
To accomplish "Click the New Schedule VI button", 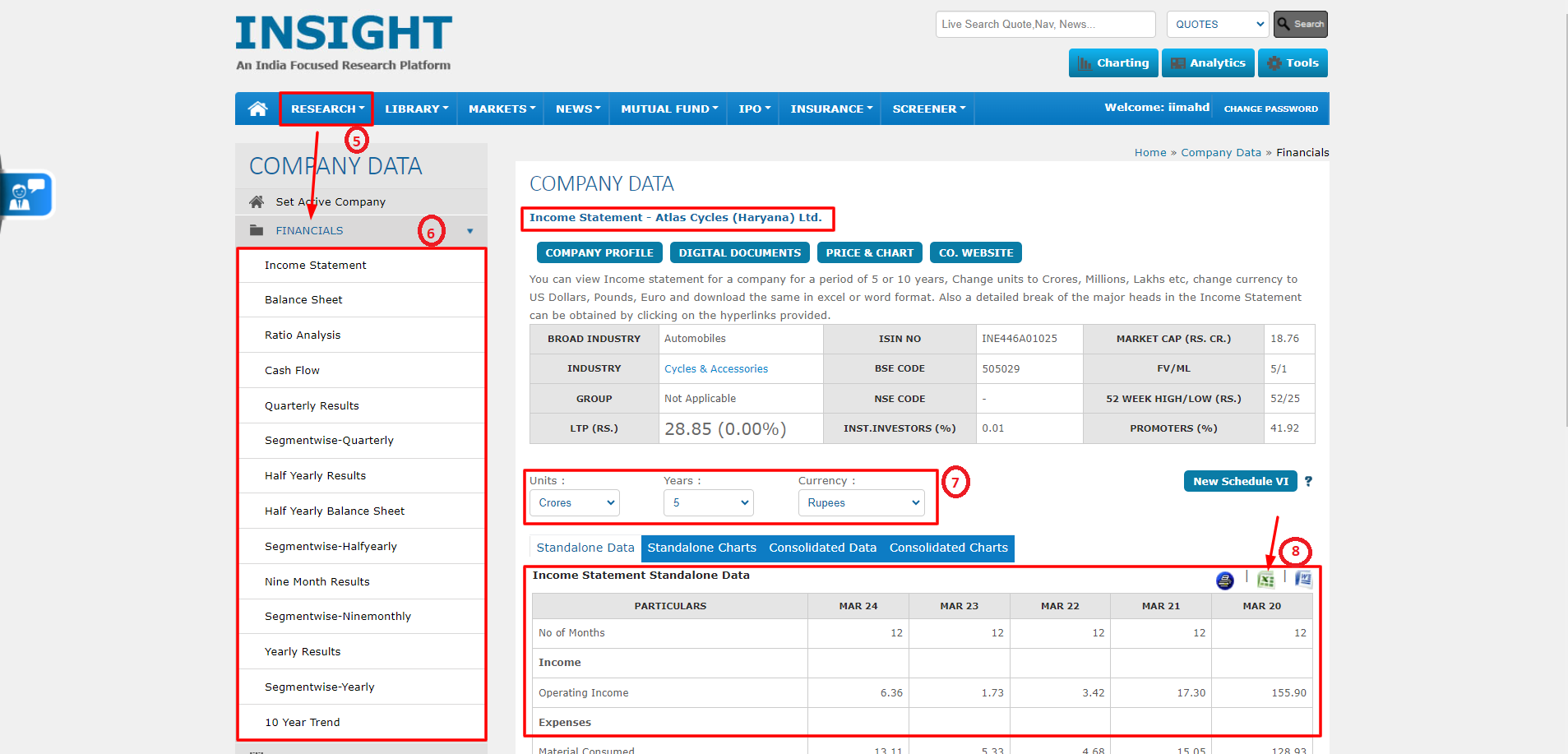I will [1241, 481].
